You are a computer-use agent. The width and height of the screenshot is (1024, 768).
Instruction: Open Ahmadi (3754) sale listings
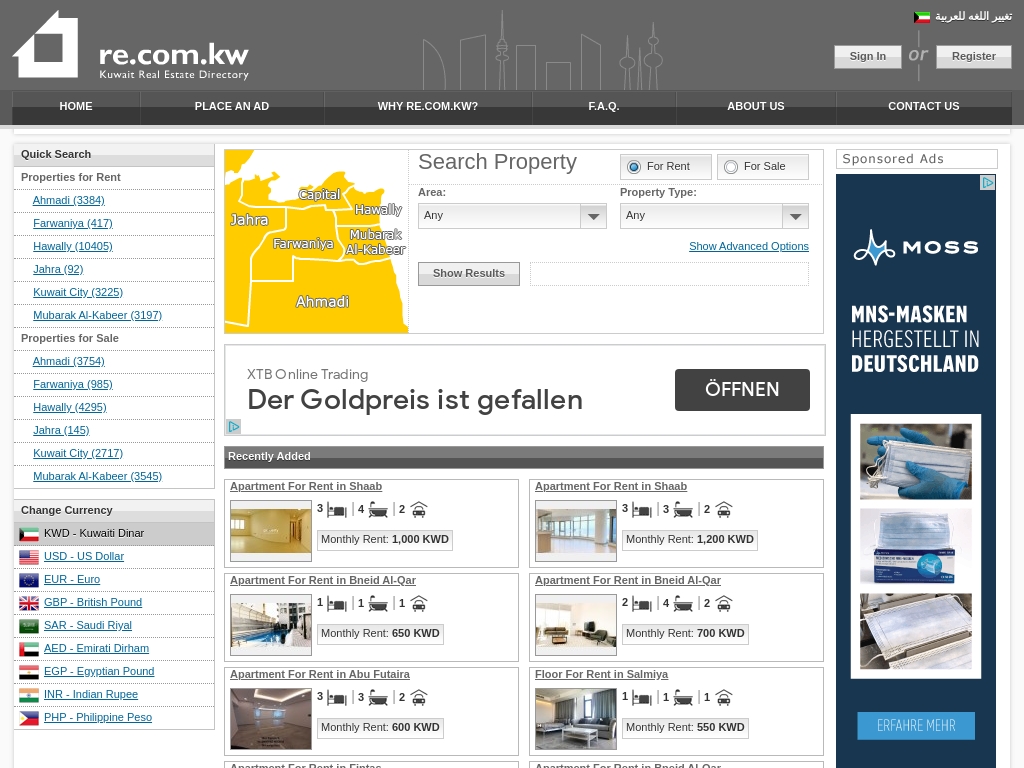pos(69,361)
